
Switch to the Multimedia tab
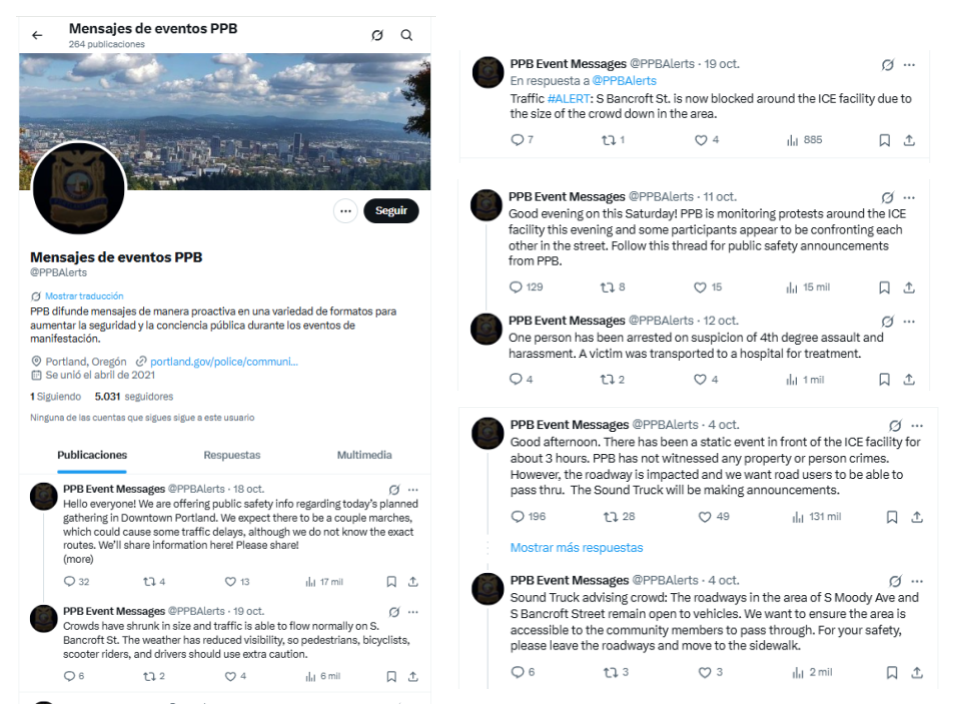pyautogui.click(x=364, y=455)
